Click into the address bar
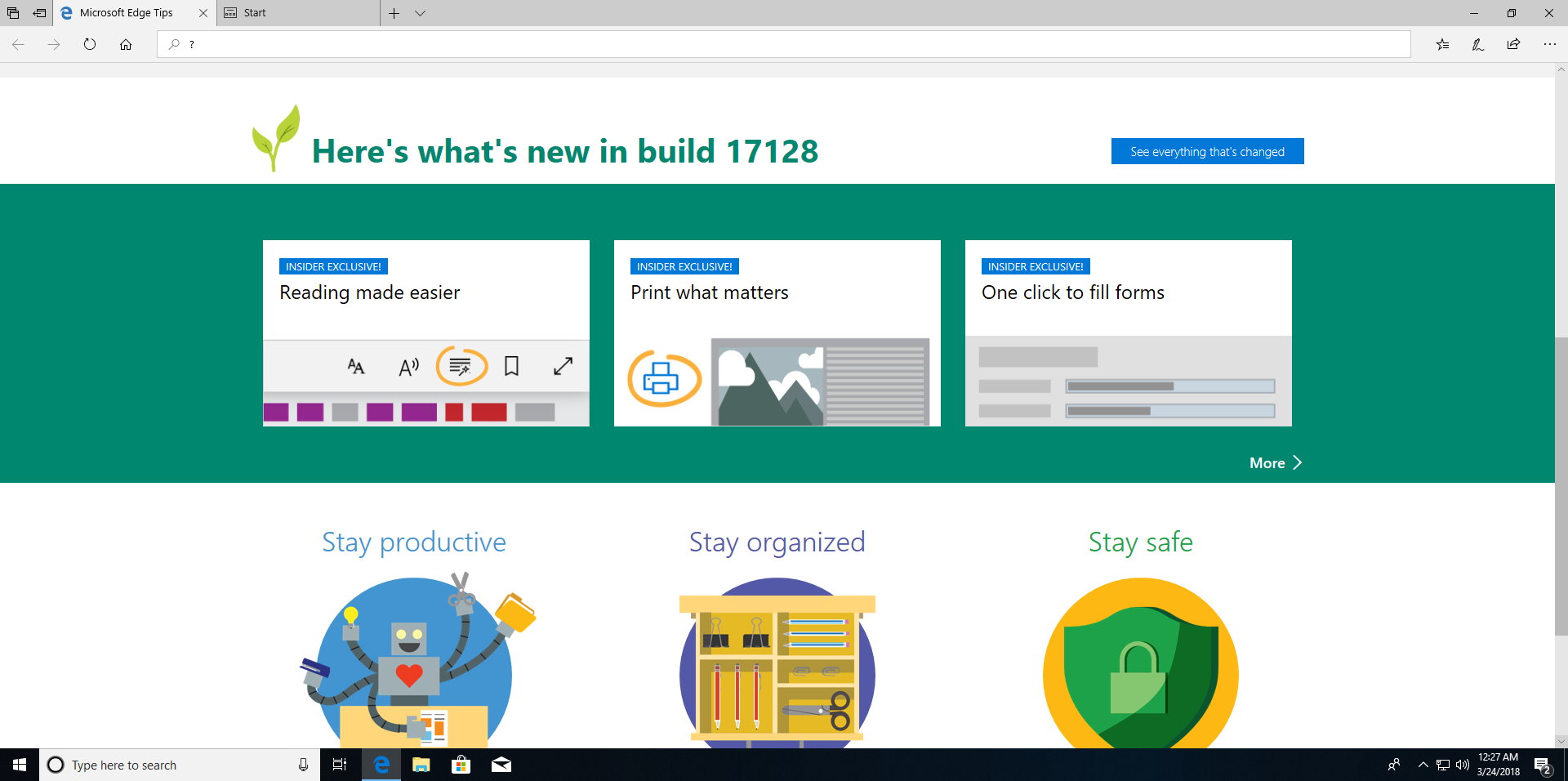This screenshot has height=781, width=1568. tap(784, 44)
